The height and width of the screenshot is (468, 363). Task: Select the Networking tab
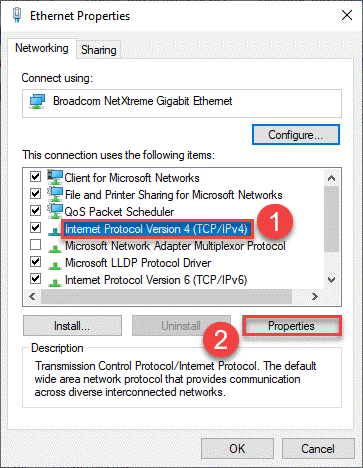click(42, 48)
